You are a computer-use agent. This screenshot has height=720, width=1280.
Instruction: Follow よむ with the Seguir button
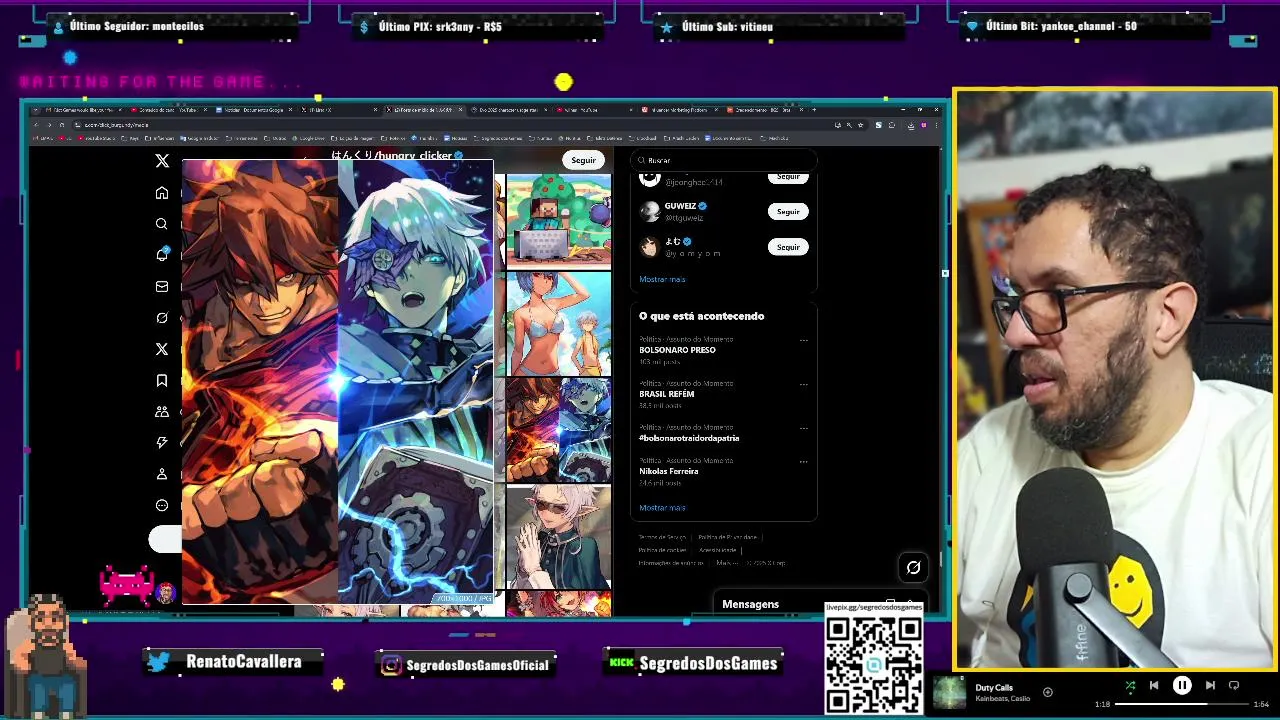tap(788, 247)
